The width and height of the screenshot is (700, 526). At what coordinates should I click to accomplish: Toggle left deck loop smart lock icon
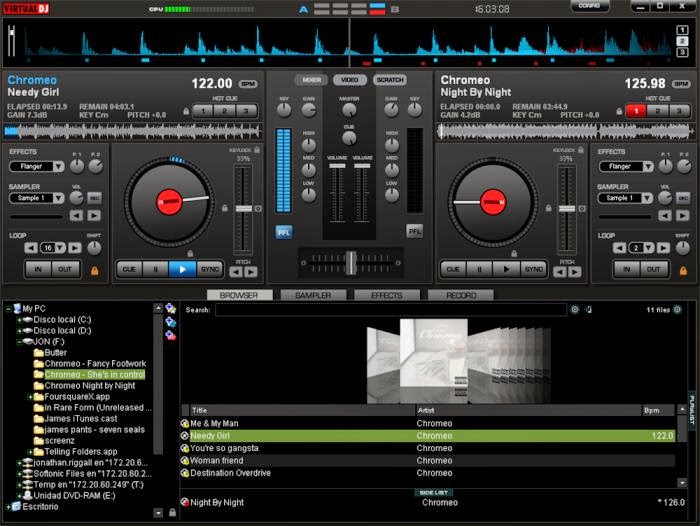click(x=95, y=271)
